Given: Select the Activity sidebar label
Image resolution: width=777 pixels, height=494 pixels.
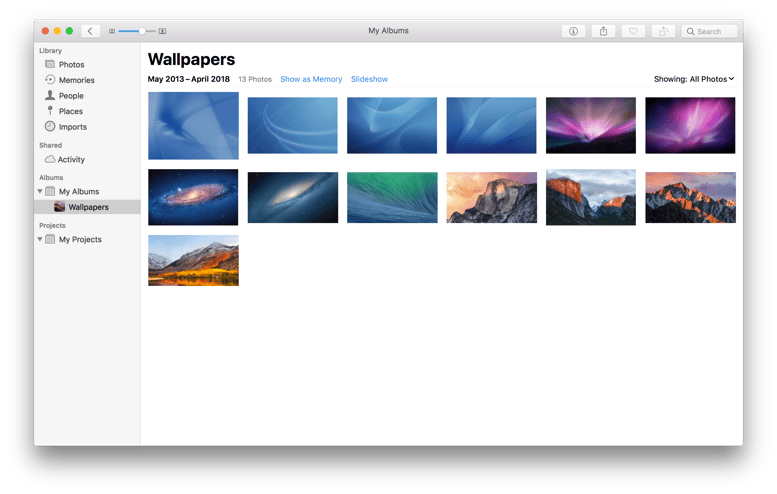Looking at the screenshot, I should 71,159.
